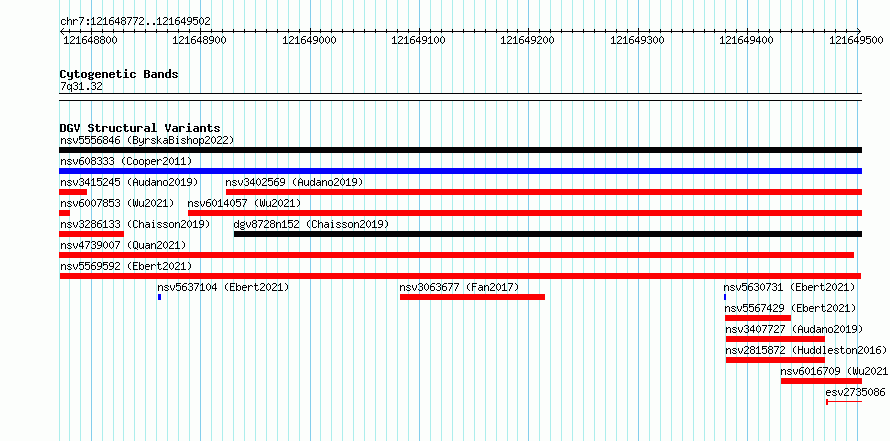Select the 7q31.32 band label
Viewport: 890px width, 441px height.
[x=81, y=87]
